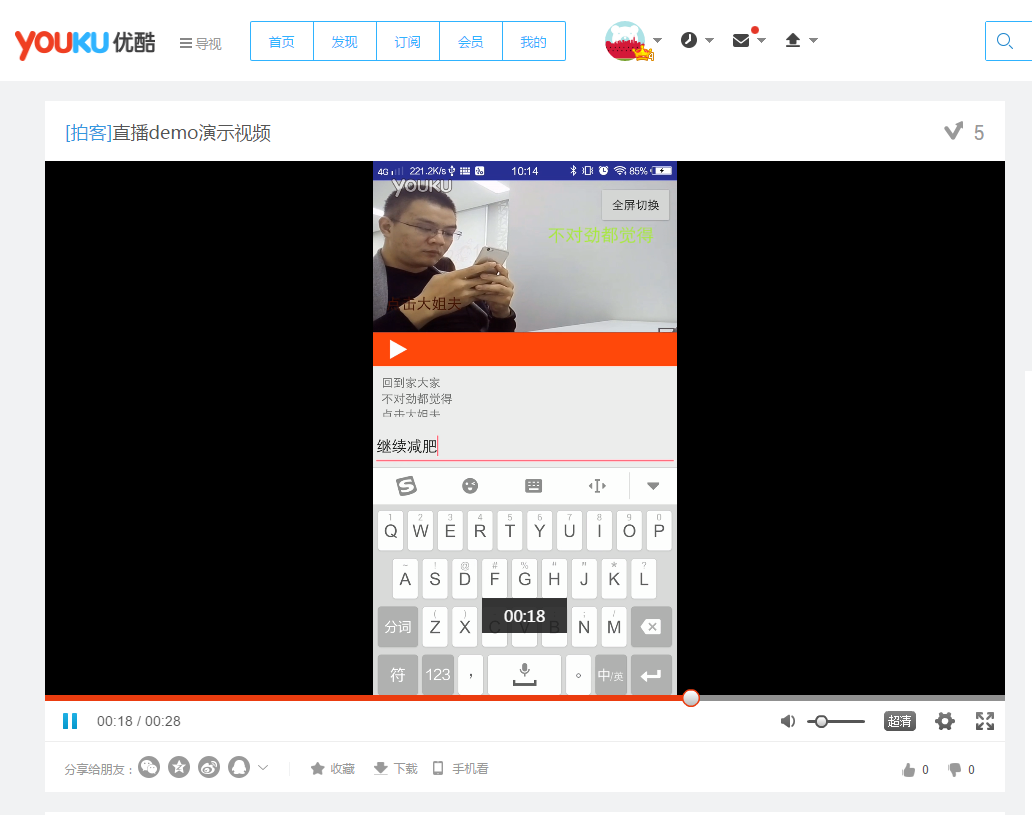Click the user avatar icon
The image size is (1032, 815).
(626, 41)
